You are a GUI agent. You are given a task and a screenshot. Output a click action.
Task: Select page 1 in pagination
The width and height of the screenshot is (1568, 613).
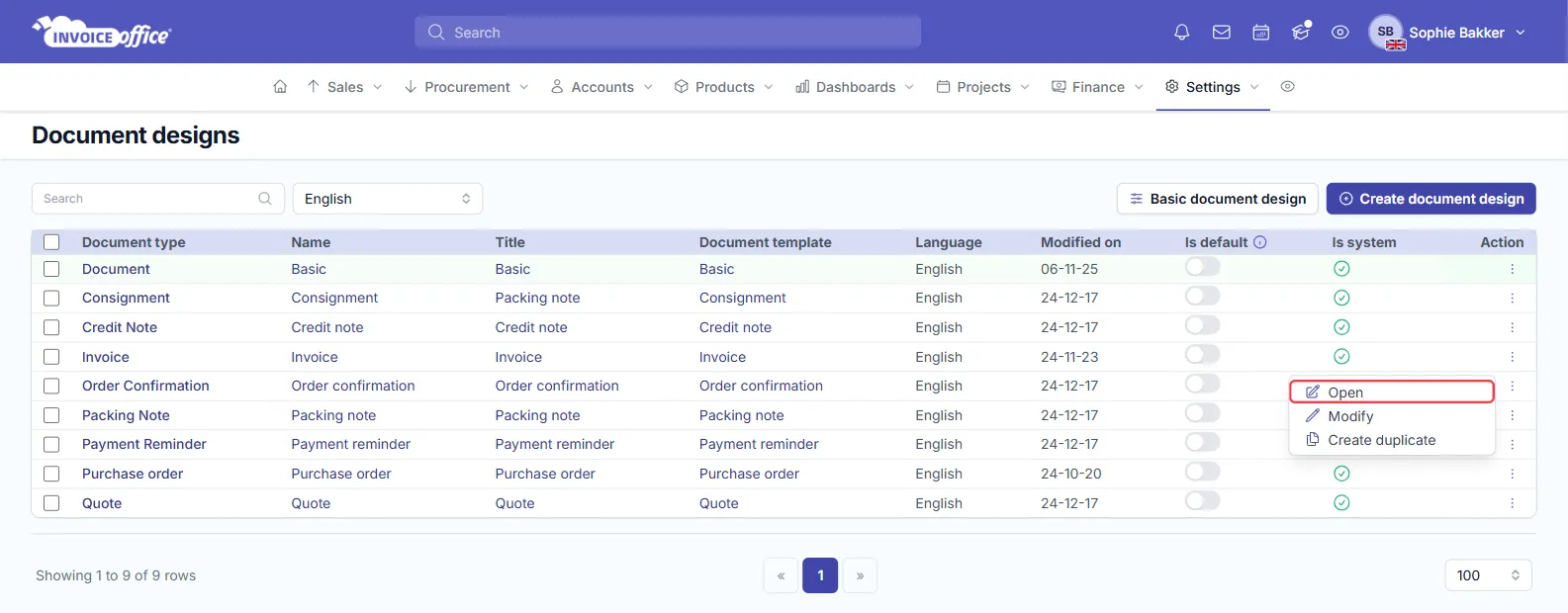(820, 575)
